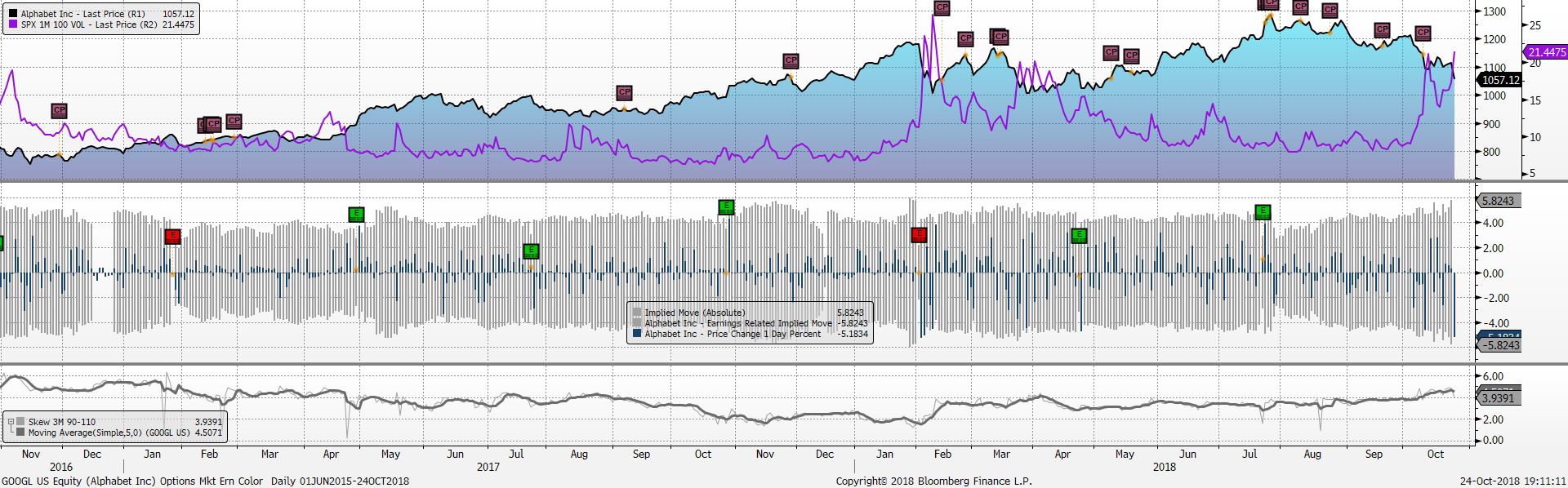The height and width of the screenshot is (488, 1568).
Task: Open the CP marker in October 2018
Action: (1423, 33)
